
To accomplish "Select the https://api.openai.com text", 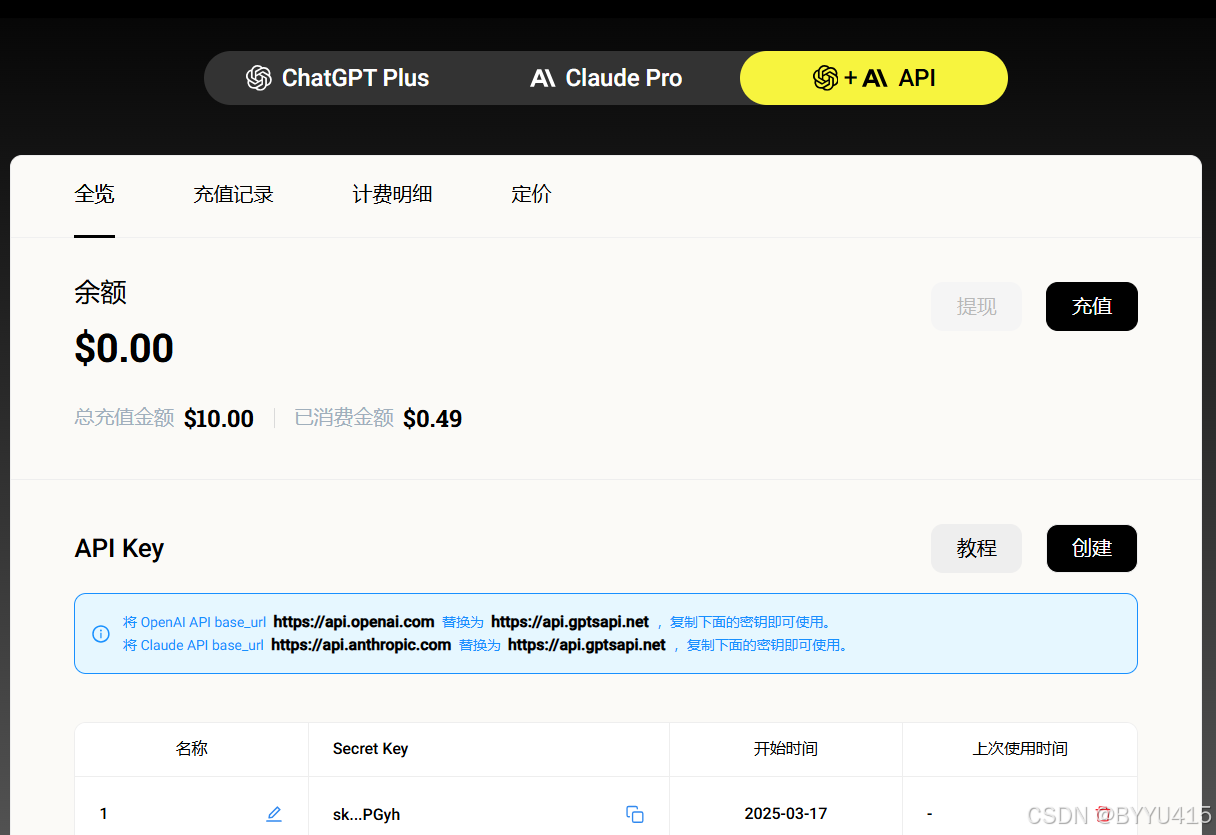I will click(354, 621).
